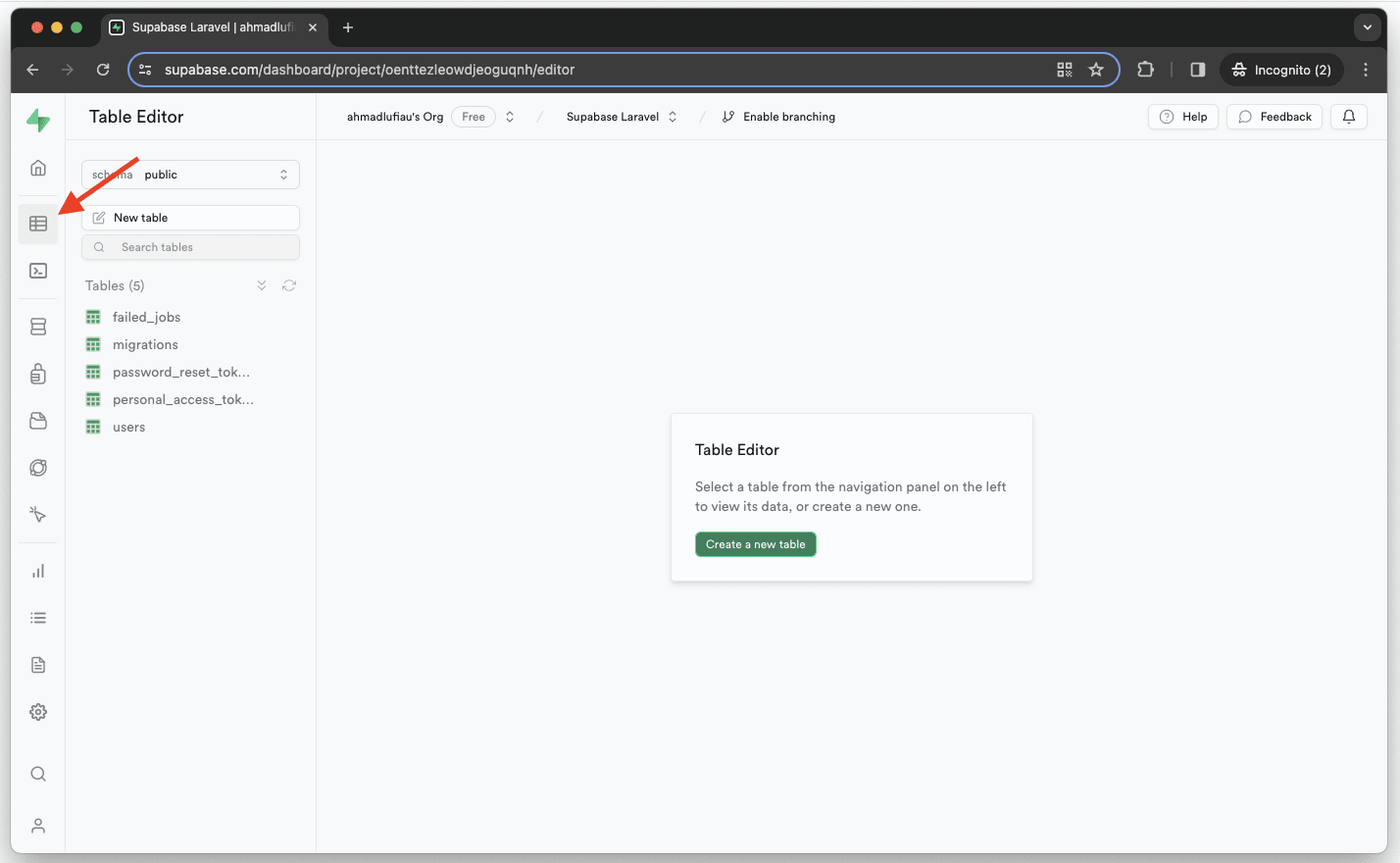1400x863 pixels.
Task: Click the Supabase Laravel project name
Action: coord(613,117)
